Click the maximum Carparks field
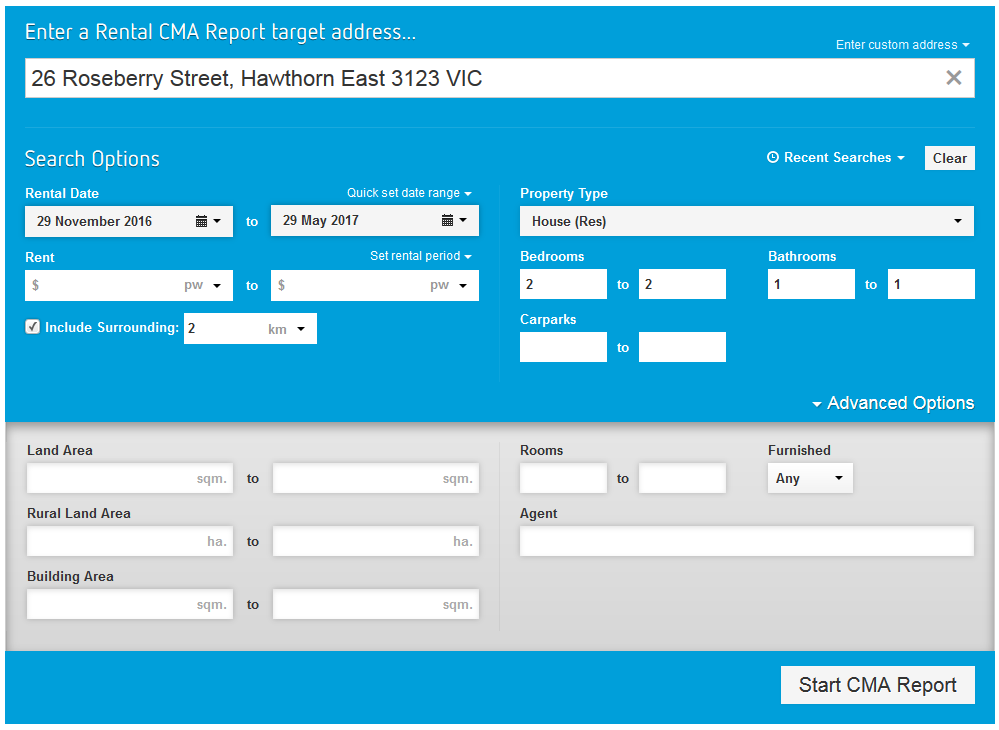 tap(681, 347)
